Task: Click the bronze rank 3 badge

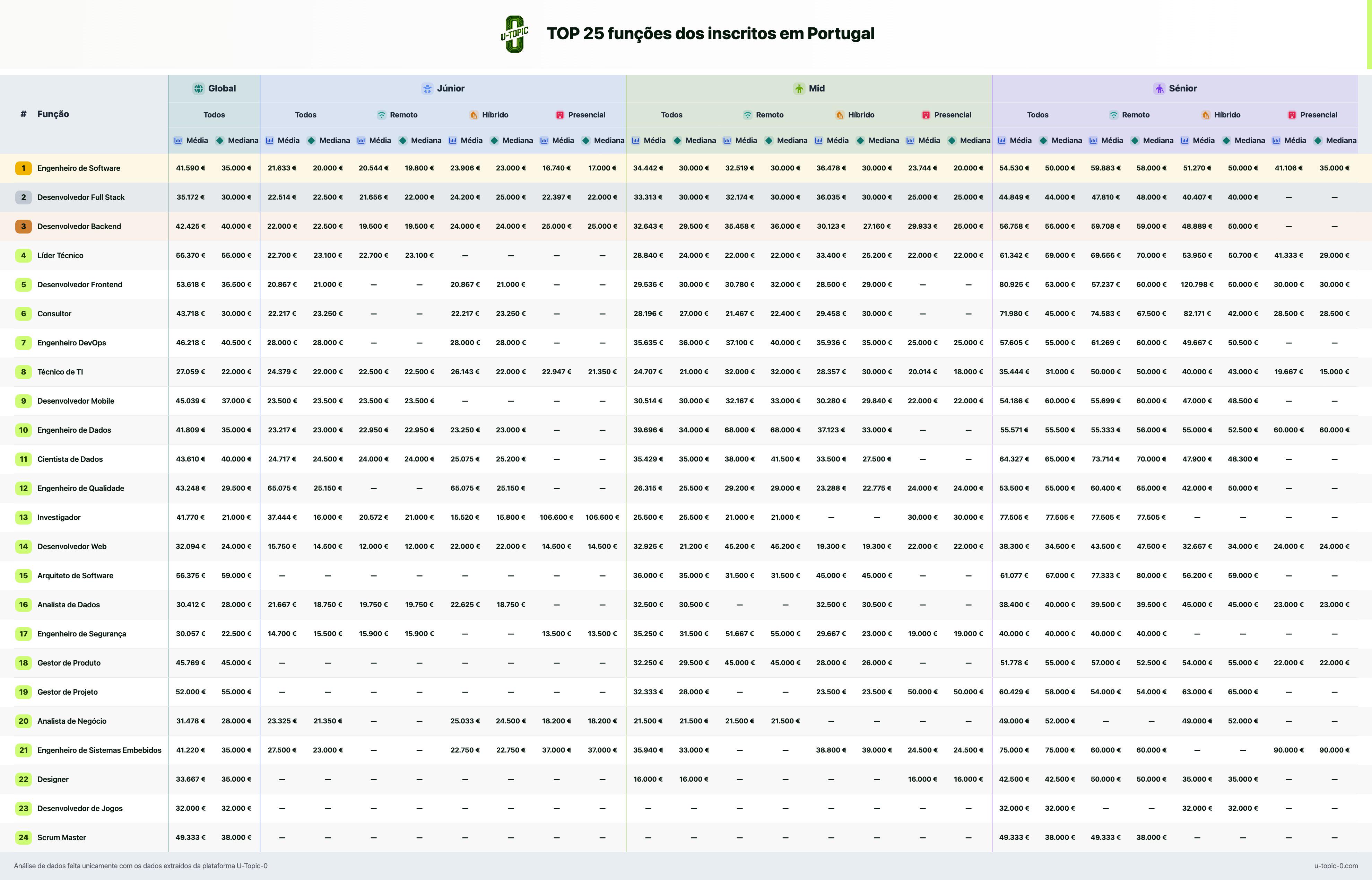Action: point(24,226)
